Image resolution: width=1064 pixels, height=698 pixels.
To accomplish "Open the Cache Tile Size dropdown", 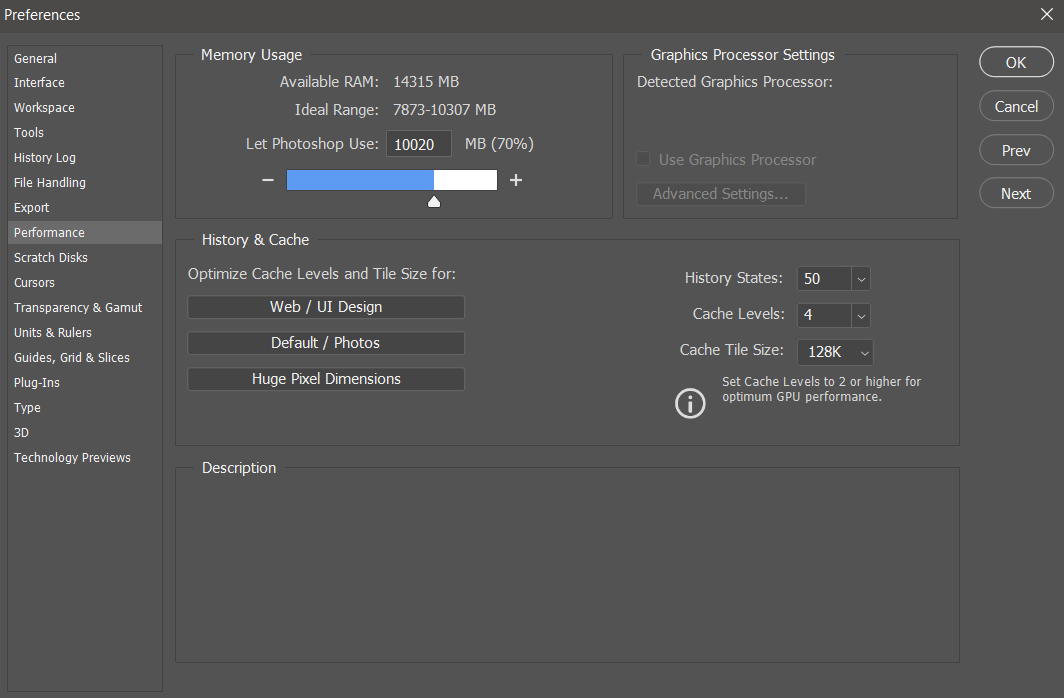I will point(862,352).
